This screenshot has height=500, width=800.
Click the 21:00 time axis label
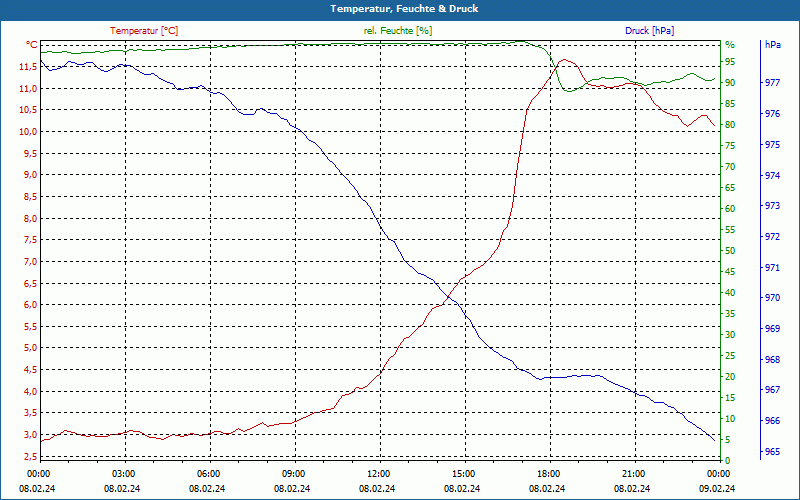633,473
